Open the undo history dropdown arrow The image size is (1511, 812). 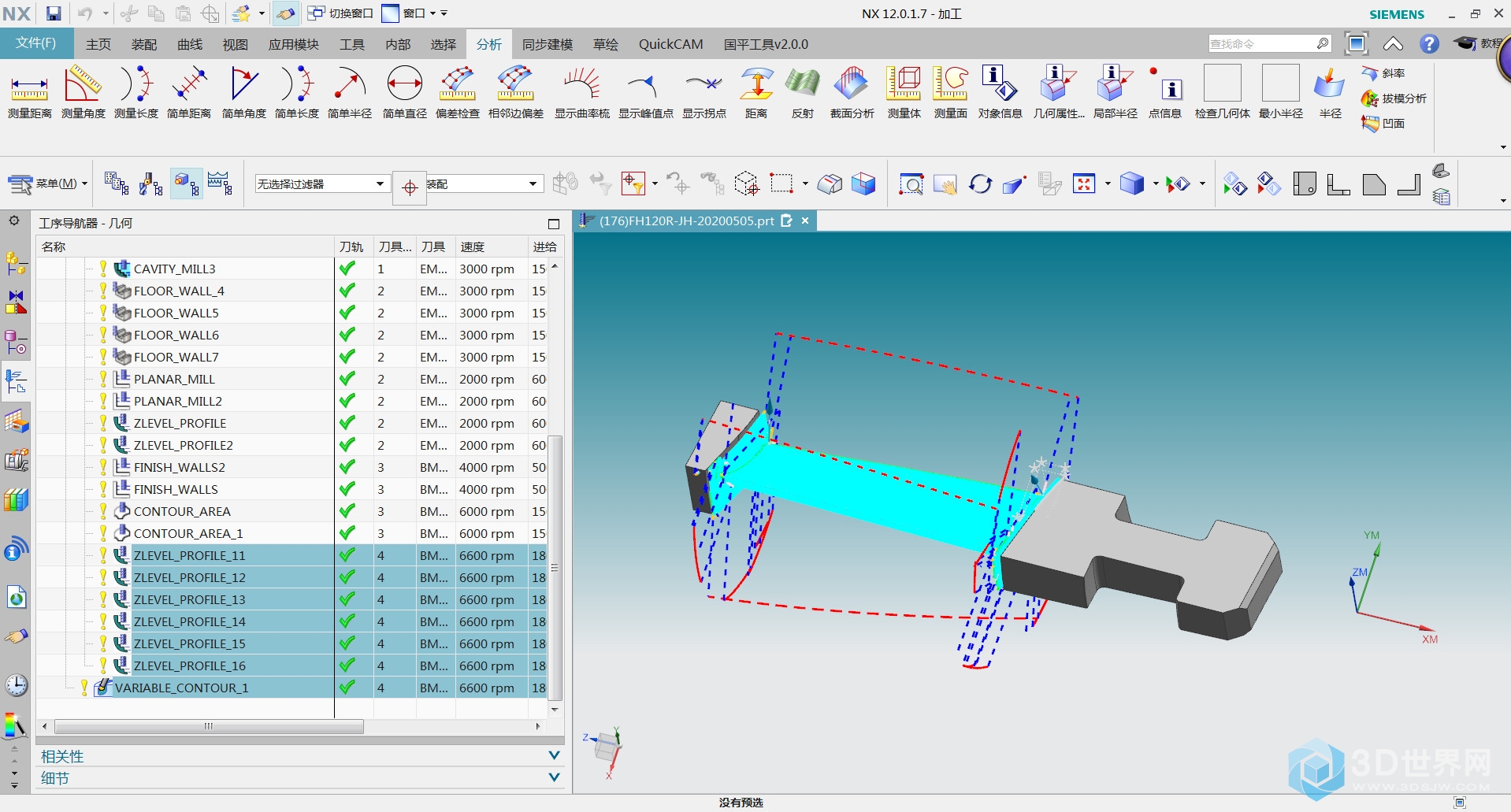(106, 13)
